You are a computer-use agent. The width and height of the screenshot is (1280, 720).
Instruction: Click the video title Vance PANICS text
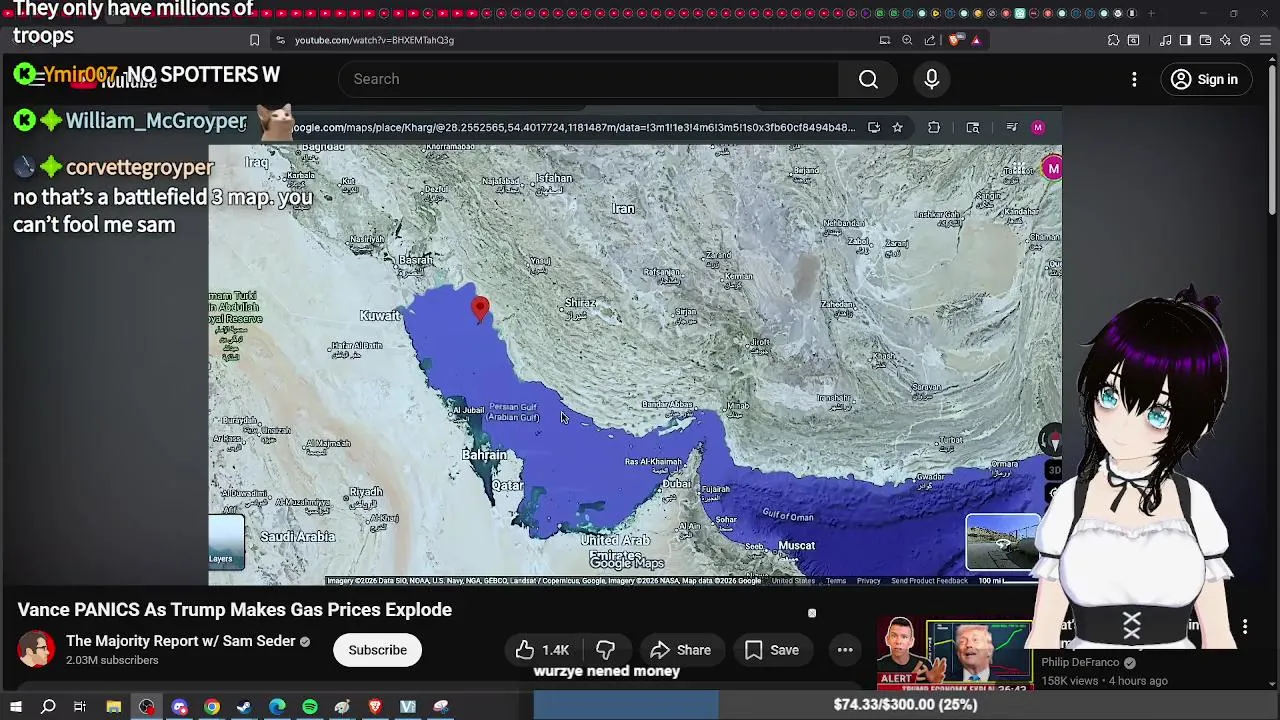(x=234, y=610)
